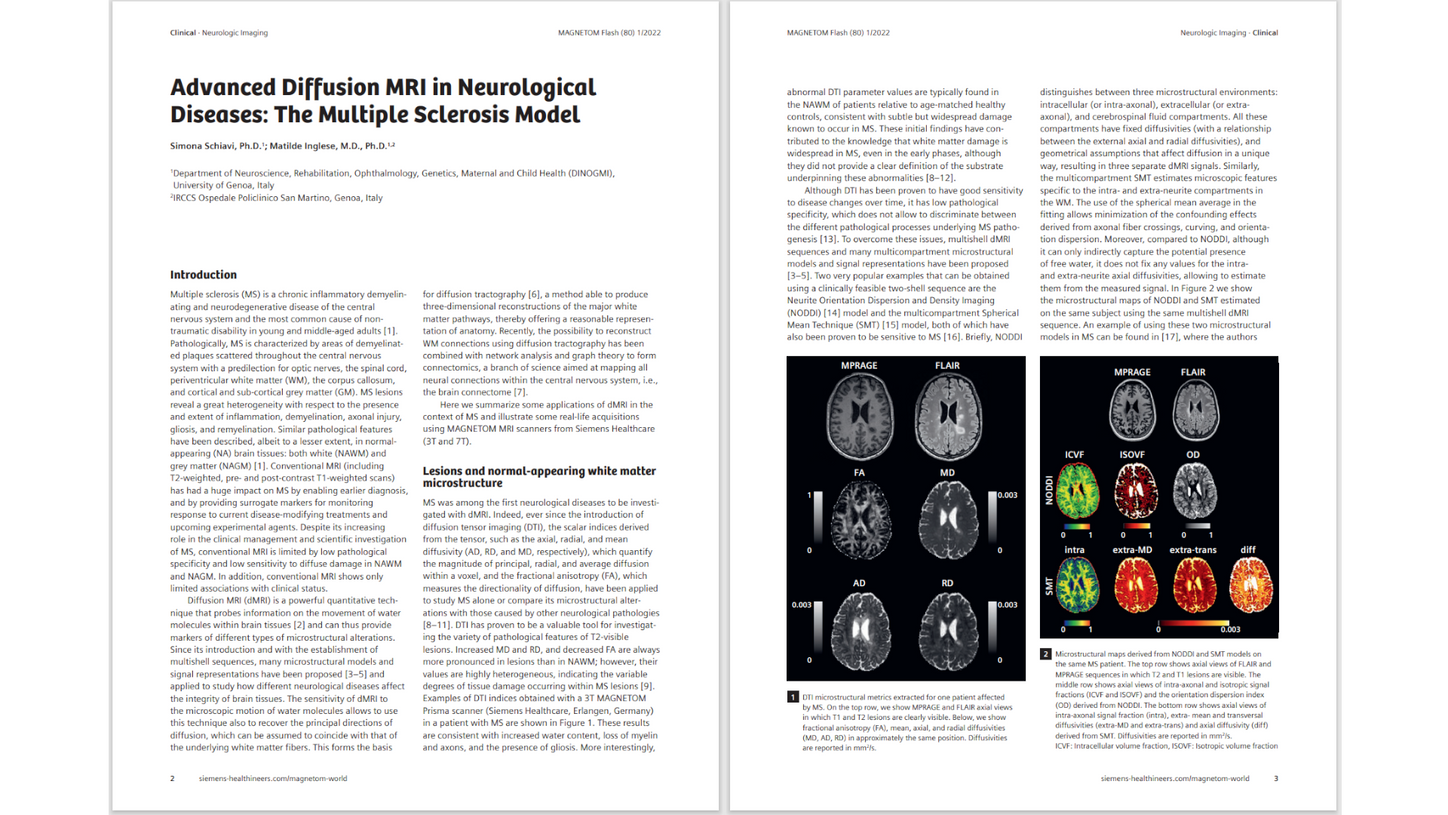
Task: Click the extra-trans map in the SMT row
Action: (x=1195, y=585)
